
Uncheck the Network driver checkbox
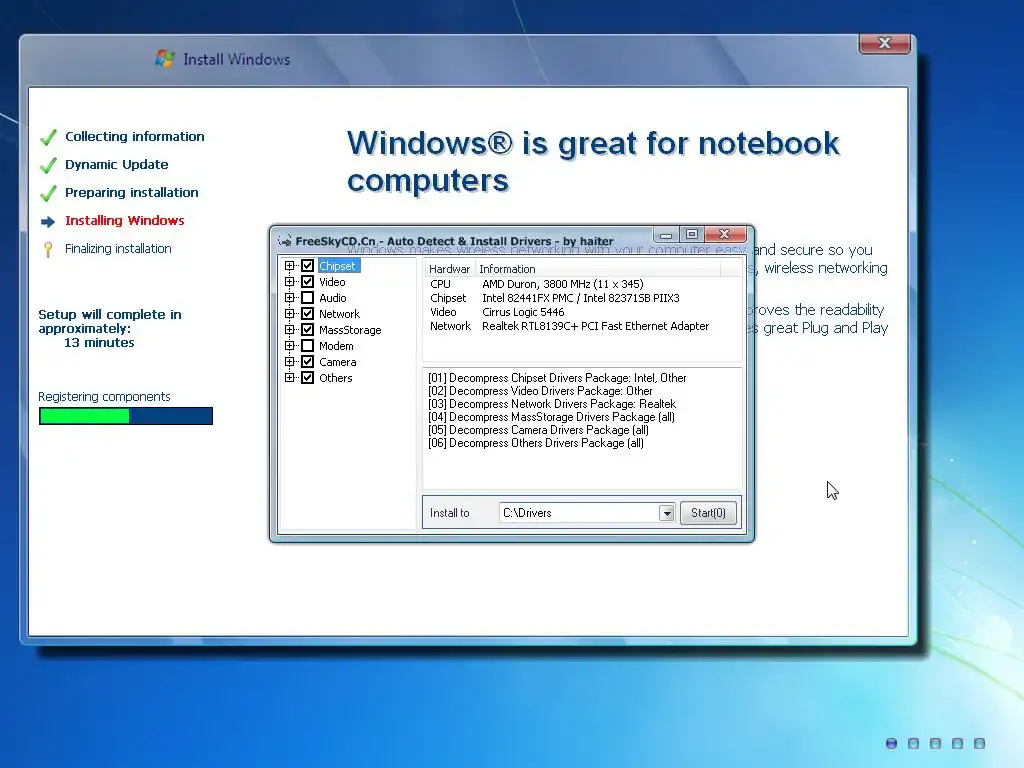pos(308,313)
